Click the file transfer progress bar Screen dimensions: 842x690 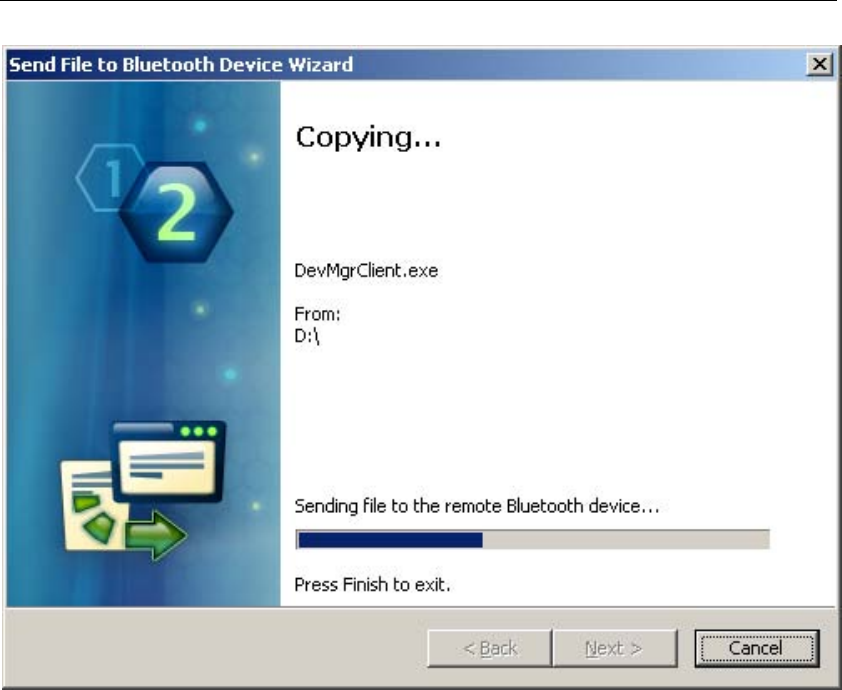click(x=533, y=540)
